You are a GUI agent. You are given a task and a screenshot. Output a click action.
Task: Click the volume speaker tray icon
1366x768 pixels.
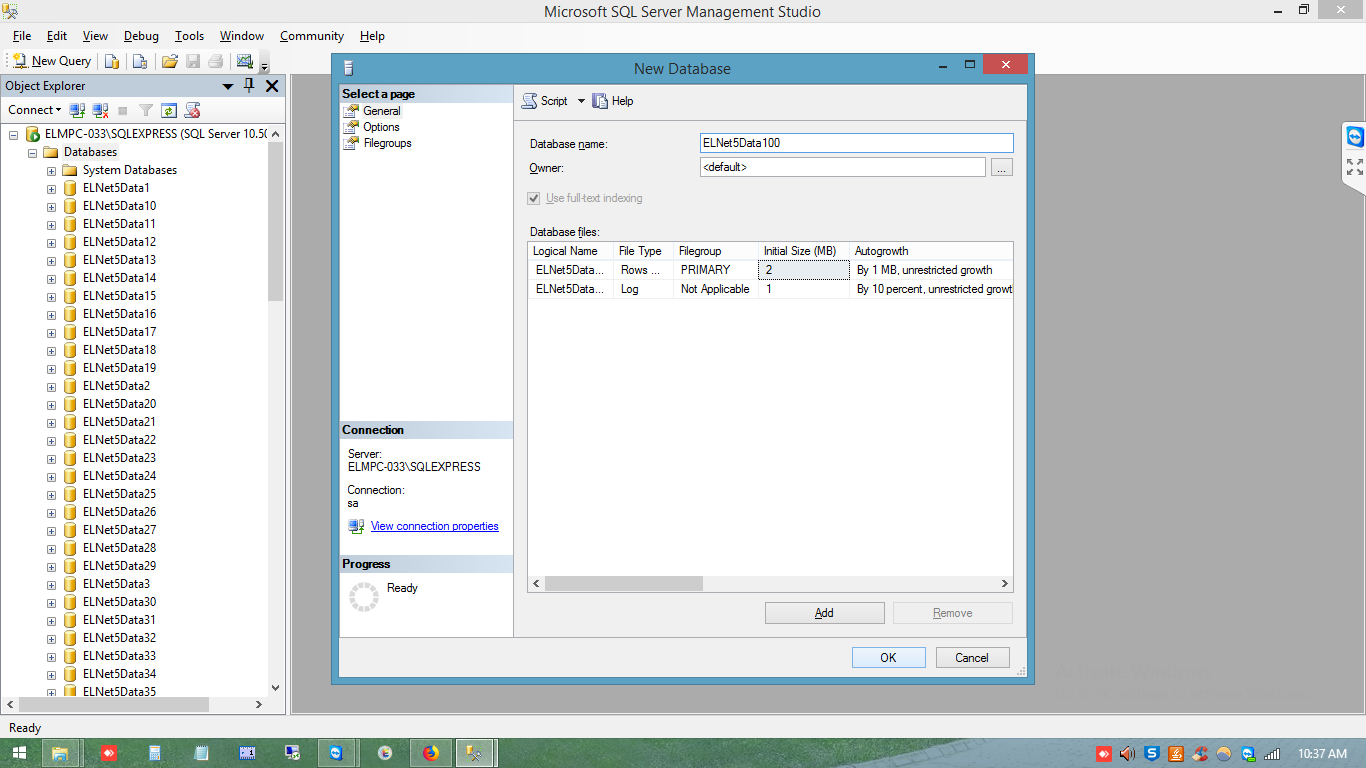(1128, 753)
